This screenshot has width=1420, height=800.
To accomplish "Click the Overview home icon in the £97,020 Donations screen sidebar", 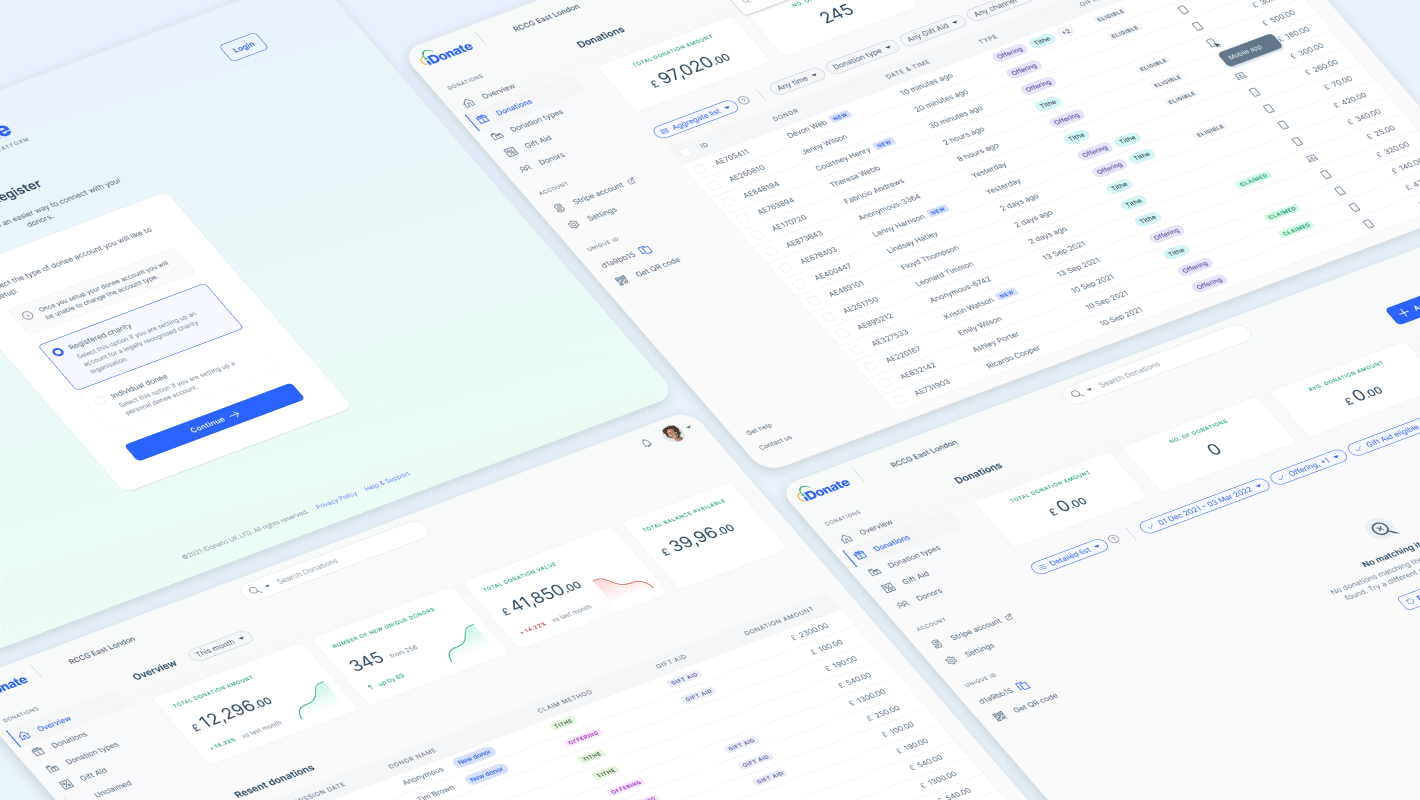I will click(470, 102).
